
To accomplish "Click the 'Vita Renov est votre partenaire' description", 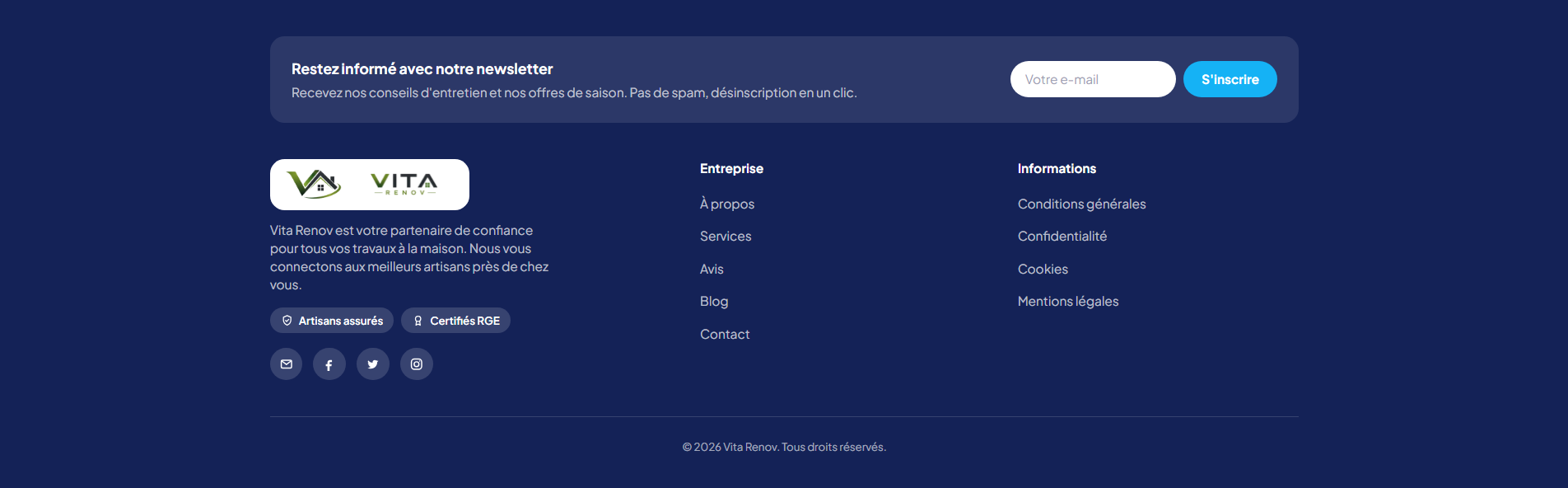I will pos(409,257).
